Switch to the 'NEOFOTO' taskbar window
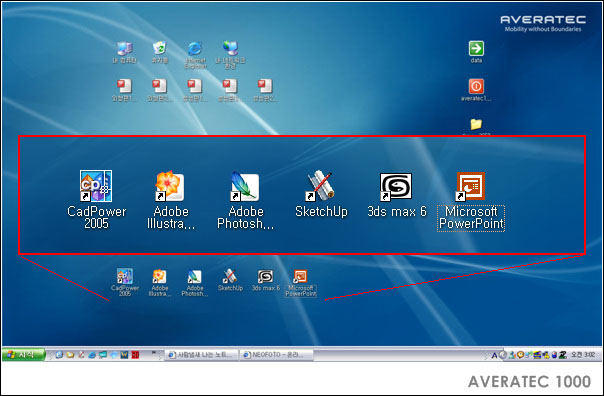The width and height of the screenshot is (604, 396). click(276, 355)
